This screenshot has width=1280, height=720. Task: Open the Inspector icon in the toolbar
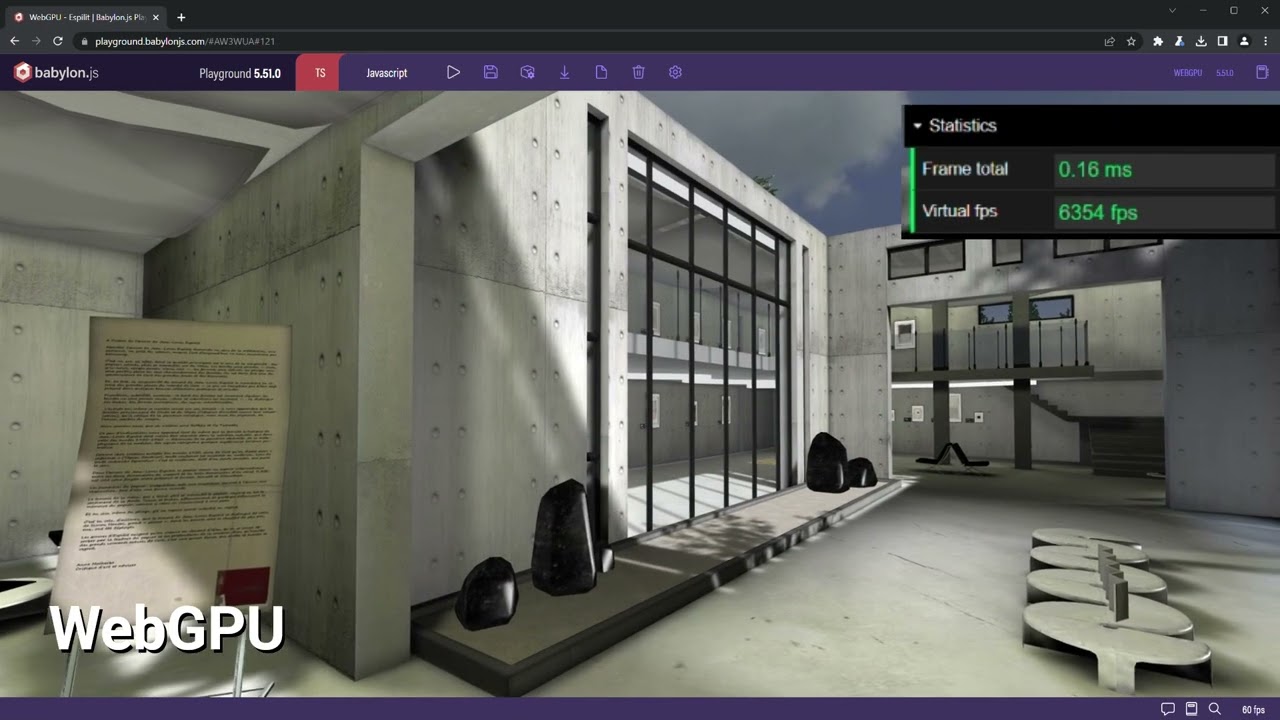coord(527,73)
